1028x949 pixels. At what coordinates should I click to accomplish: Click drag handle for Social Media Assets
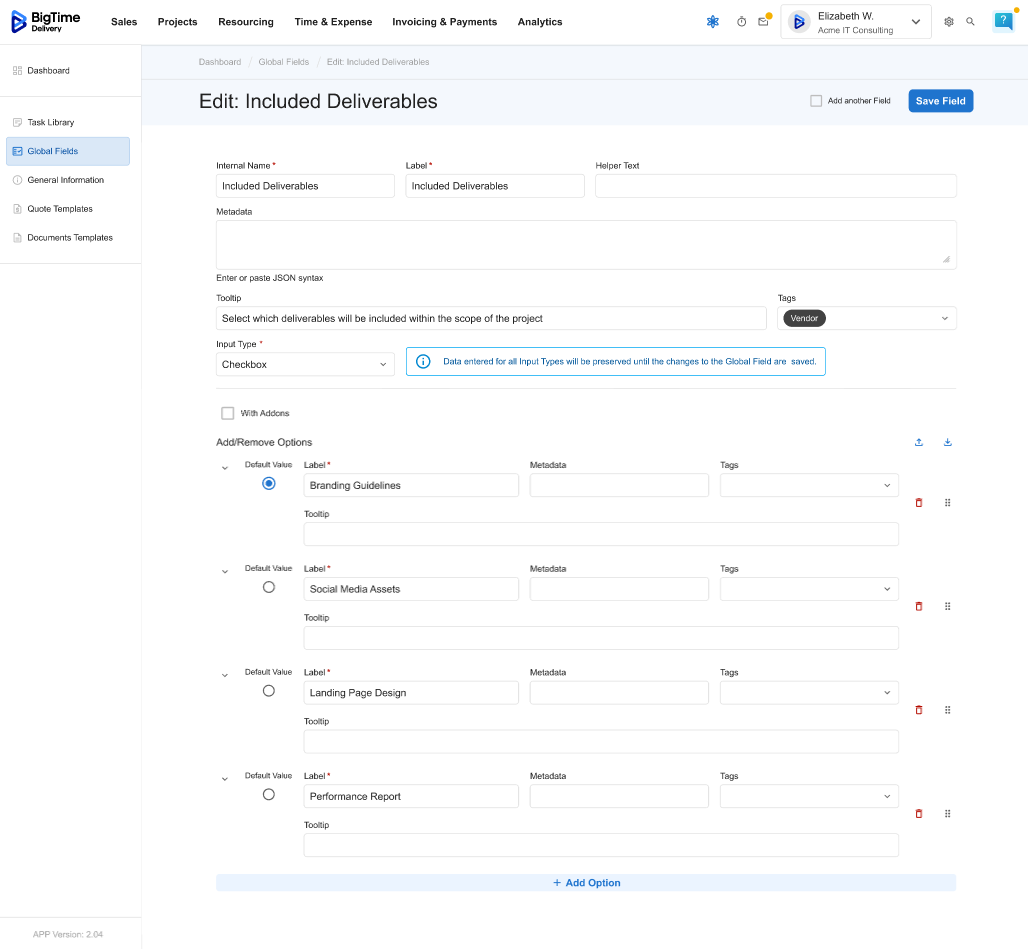pyautogui.click(x=947, y=607)
